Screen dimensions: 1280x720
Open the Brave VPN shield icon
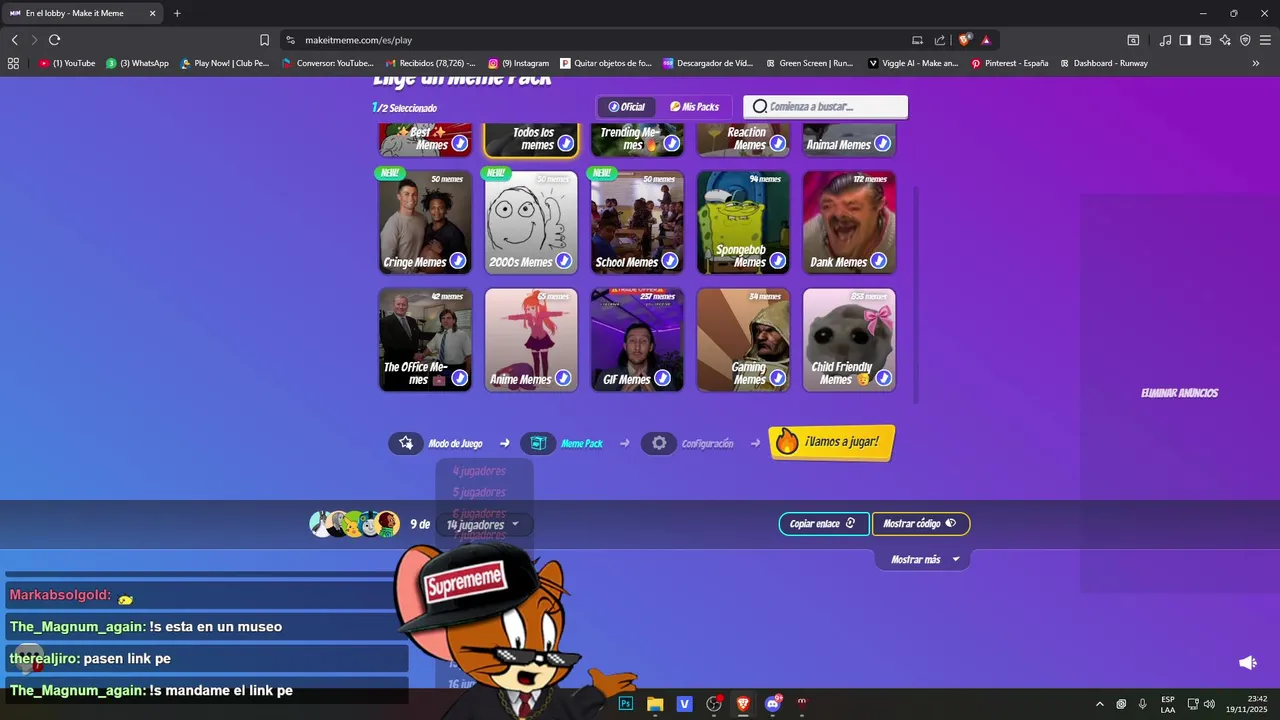(x=1245, y=40)
